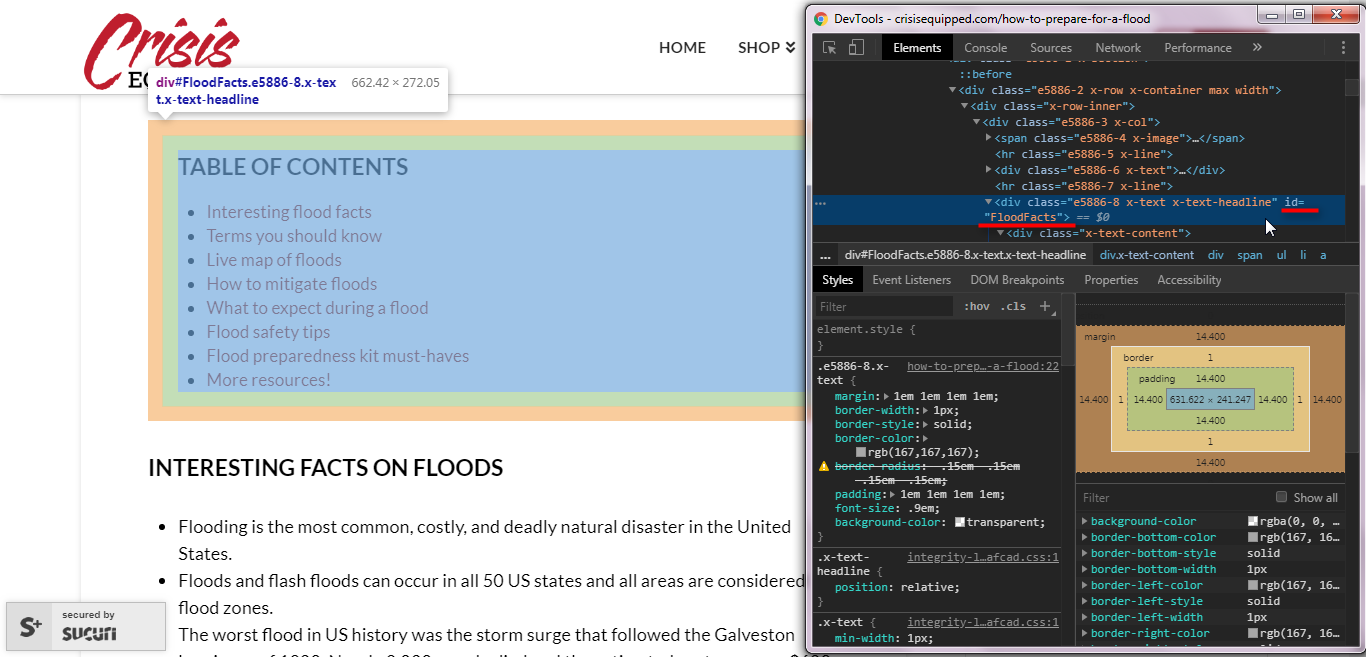Toggle the .cls class editor
1366x657 pixels.
[1013, 306]
